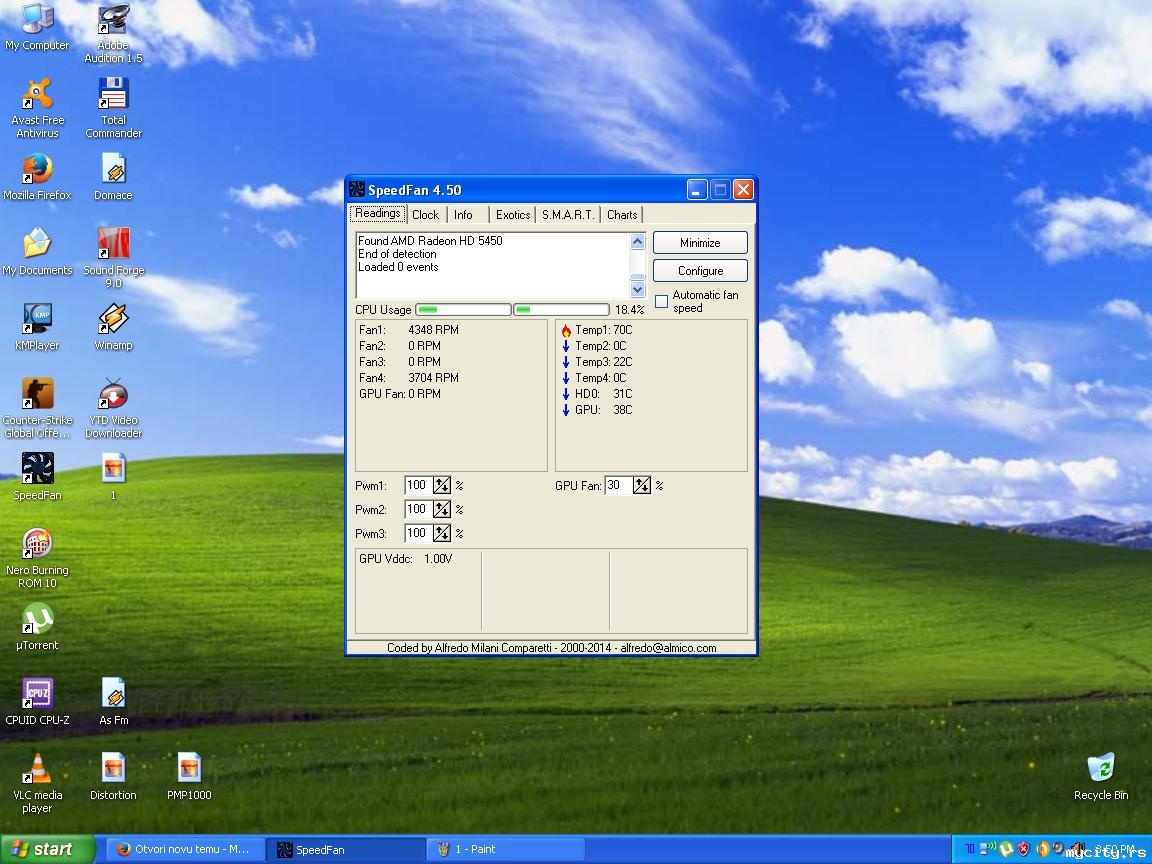Enable the Automatic fan speed checkbox
The image size is (1152, 864).
tap(661, 301)
